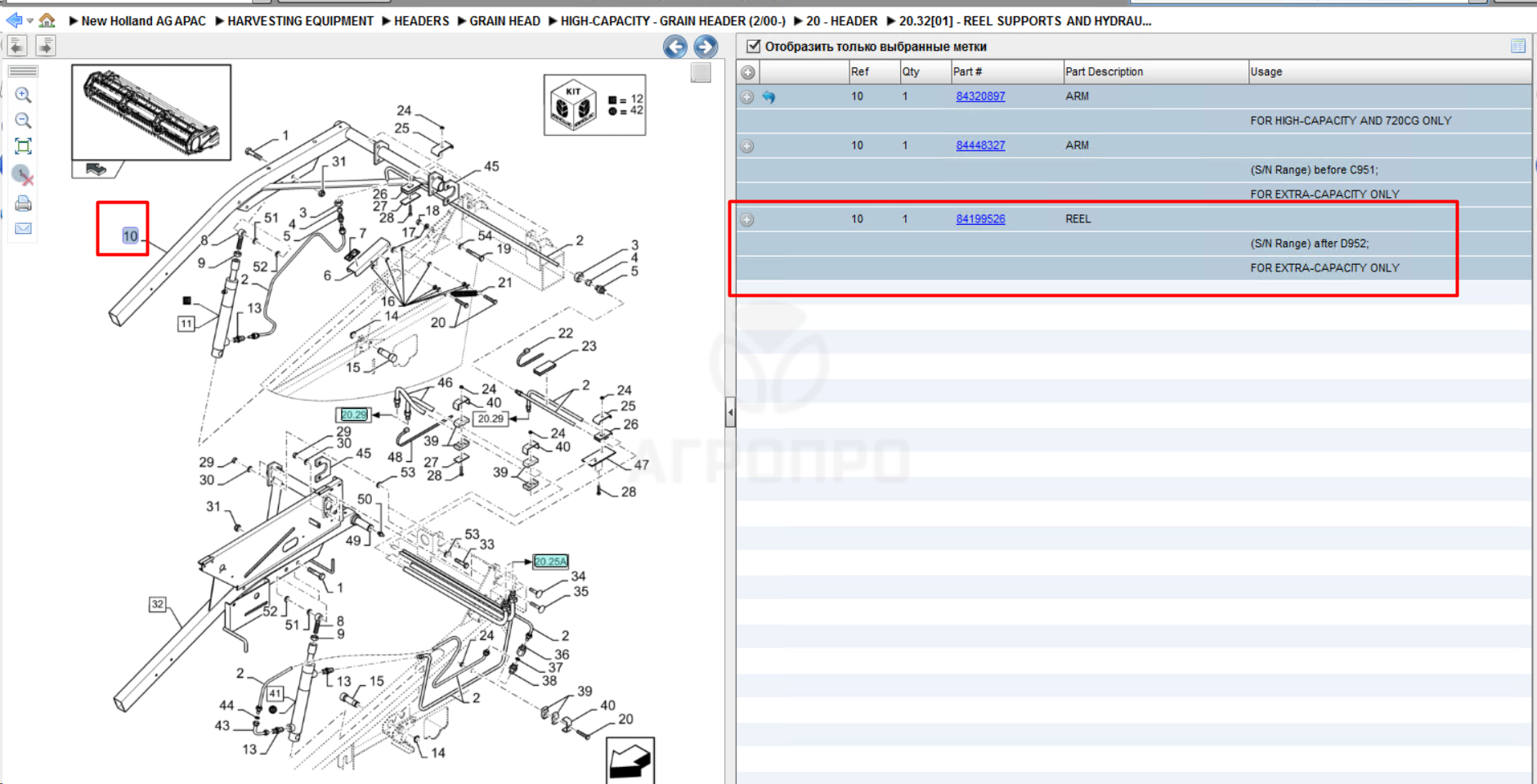Open the New Holland AG APAC breadcrumb
This screenshot has width=1537, height=784.
click(x=143, y=21)
